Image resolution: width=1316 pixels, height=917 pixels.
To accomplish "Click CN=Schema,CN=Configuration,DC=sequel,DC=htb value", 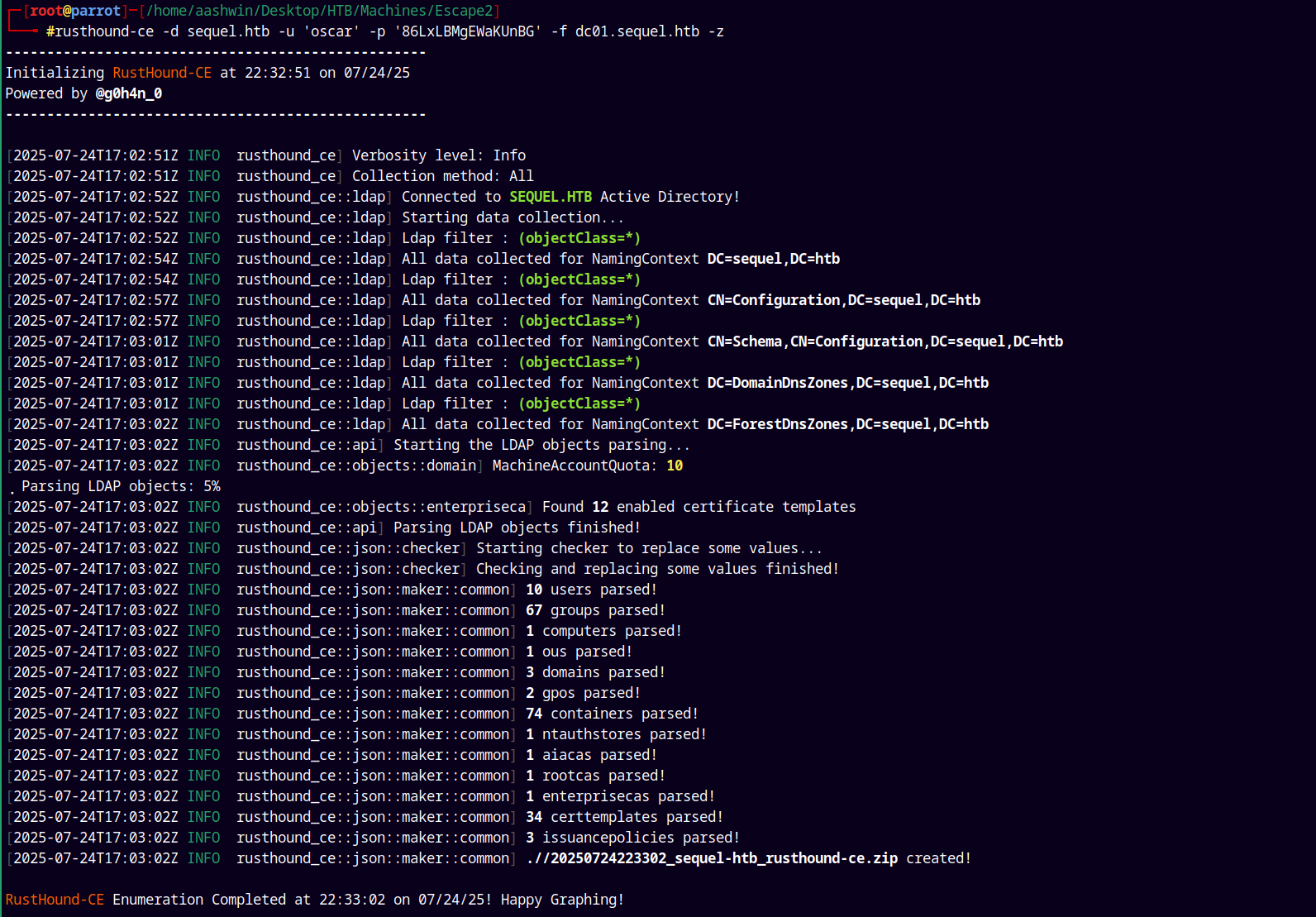I will [x=885, y=341].
